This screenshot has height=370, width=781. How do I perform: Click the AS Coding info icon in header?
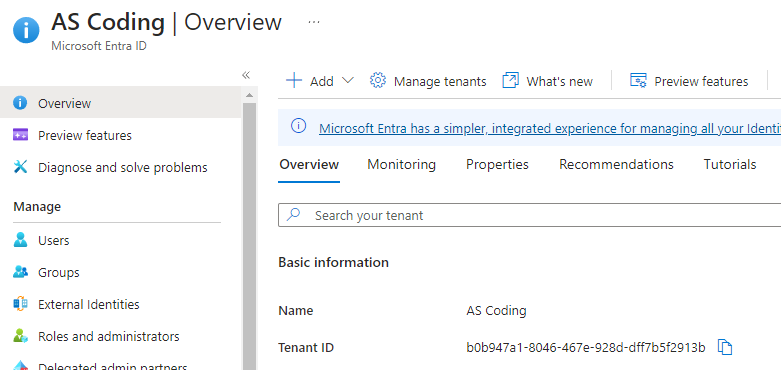click(26, 30)
